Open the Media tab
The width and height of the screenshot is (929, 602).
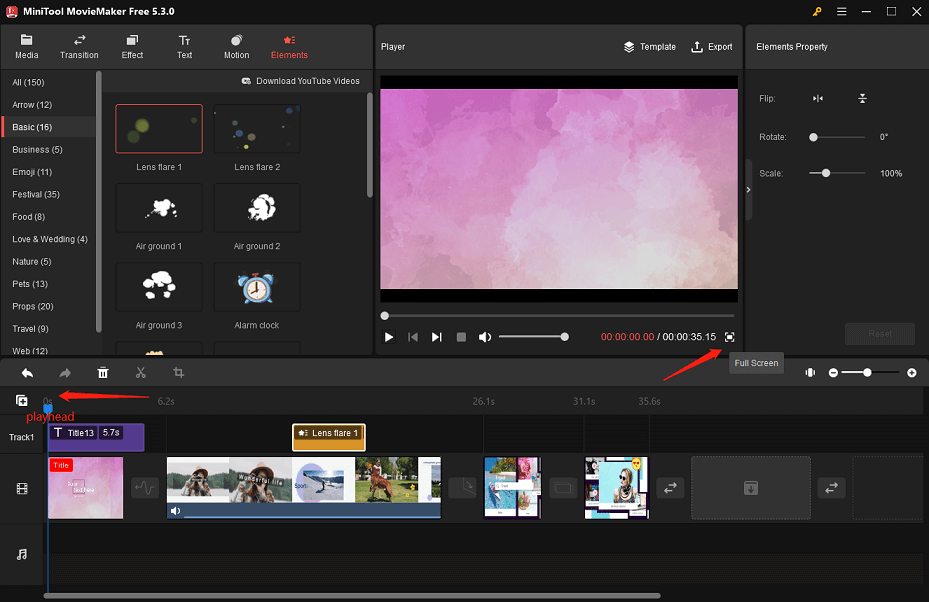click(27, 47)
